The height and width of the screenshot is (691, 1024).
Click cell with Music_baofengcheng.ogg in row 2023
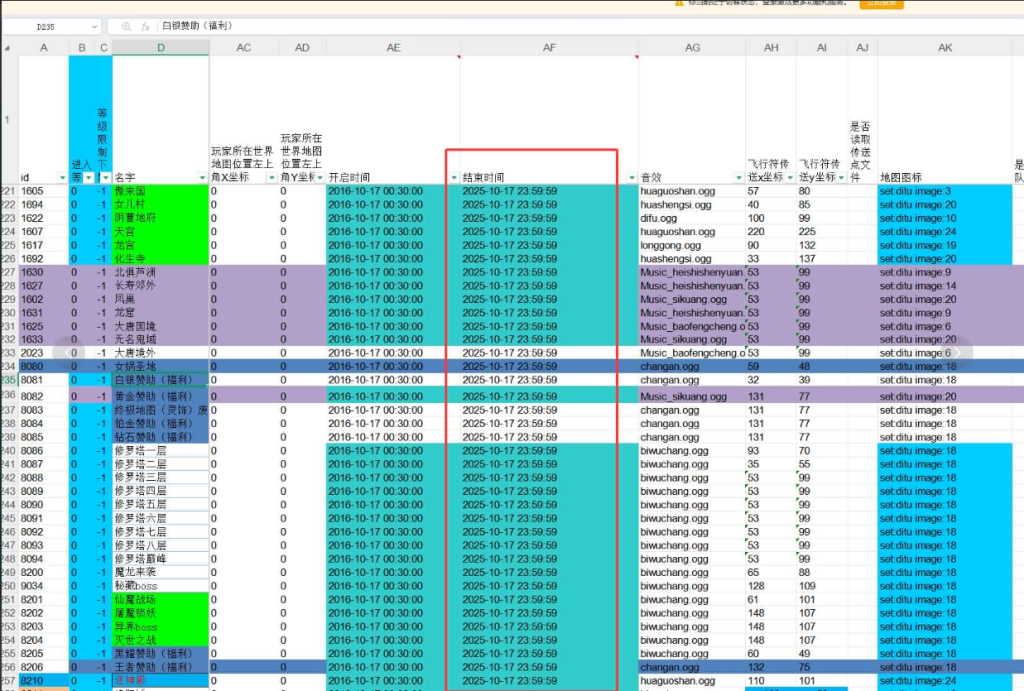(692, 353)
